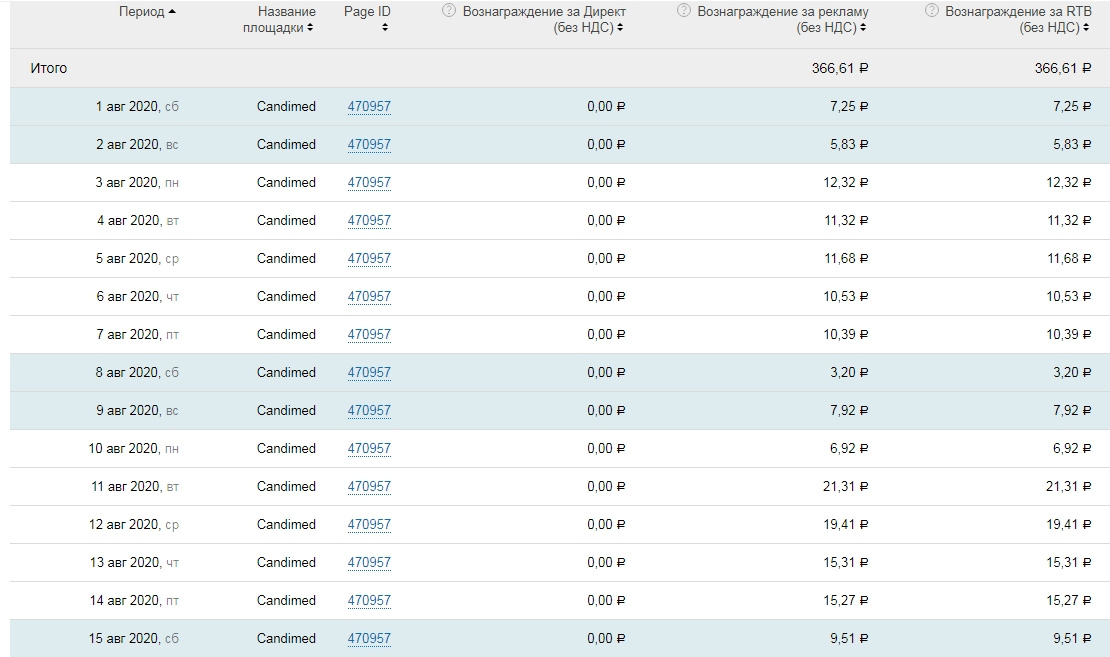Viewport: 1110px width, 657px height.
Task: Open Page ID link in 1 авг row
Action: (369, 107)
